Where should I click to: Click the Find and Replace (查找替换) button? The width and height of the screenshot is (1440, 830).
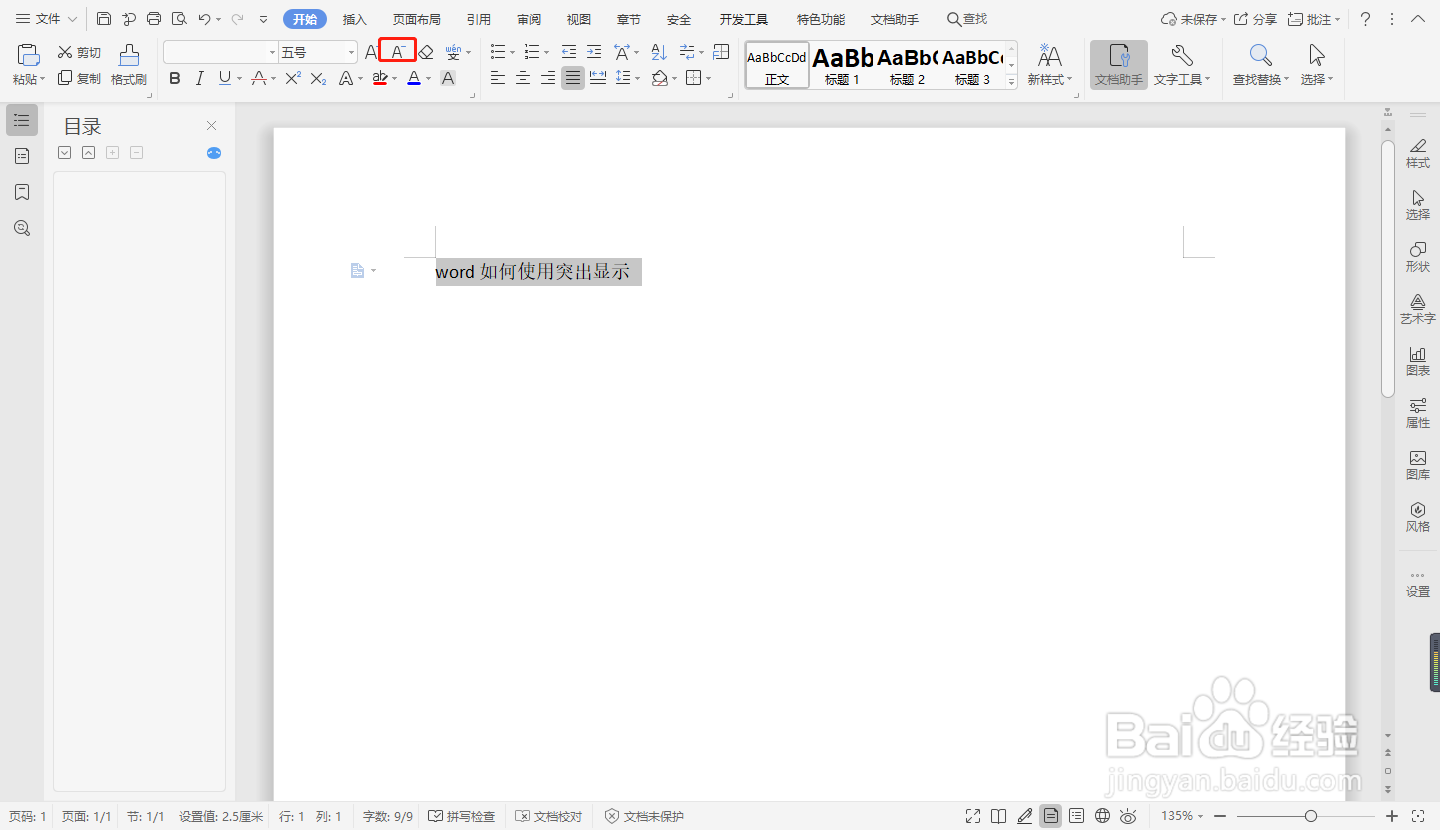[x=1260, y=65]
